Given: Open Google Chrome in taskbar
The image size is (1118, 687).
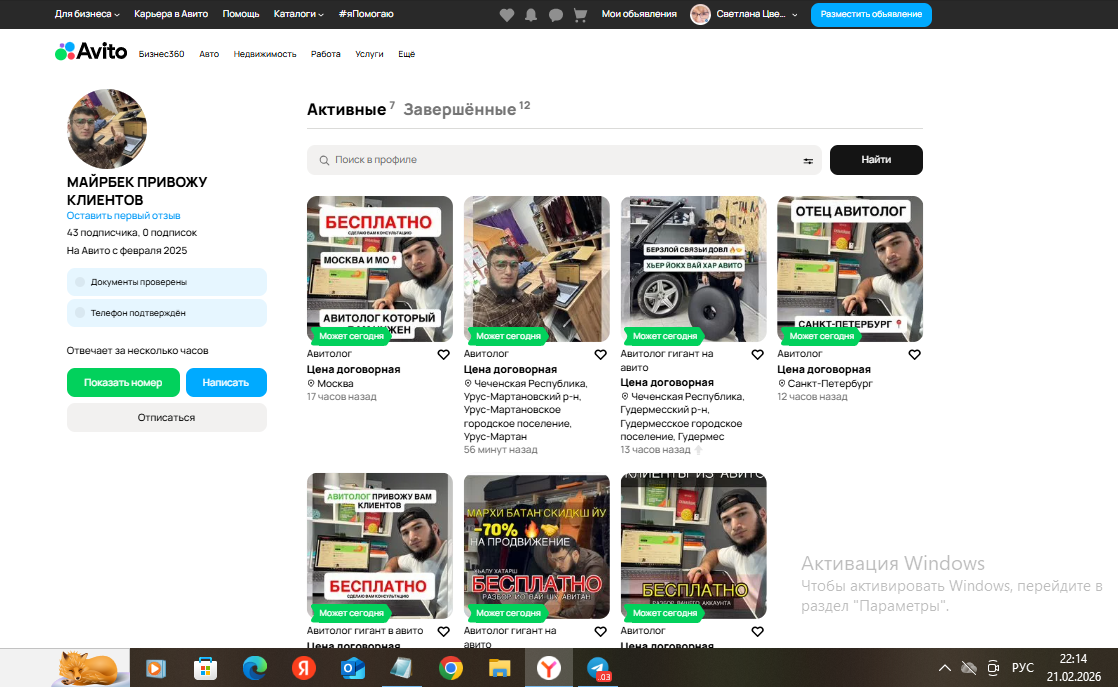Looking at the screenshot, I should 451,668.
